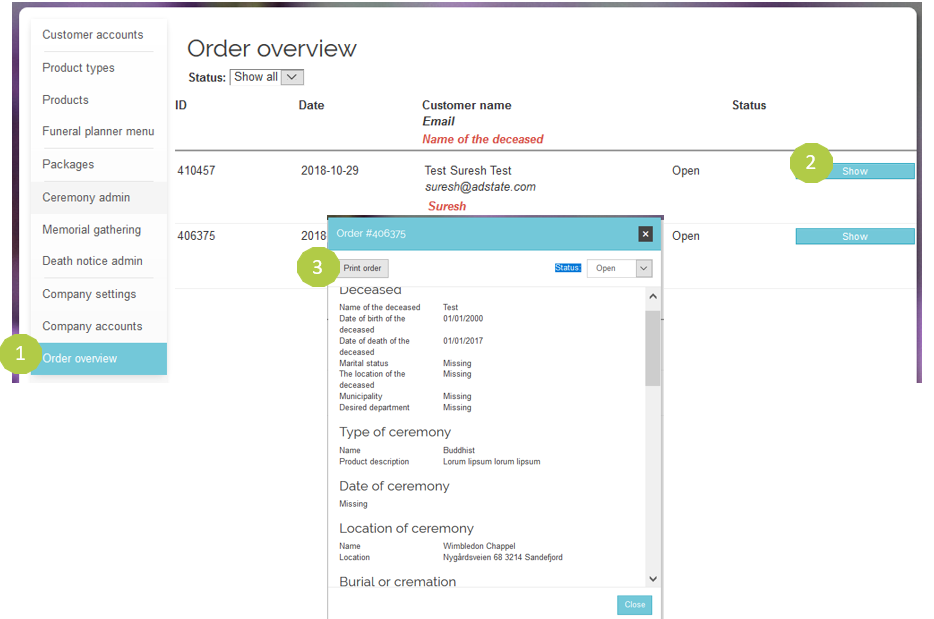Open the Funeral planner menu page
The width and height of the screenshot is (934, 619).
98,132
